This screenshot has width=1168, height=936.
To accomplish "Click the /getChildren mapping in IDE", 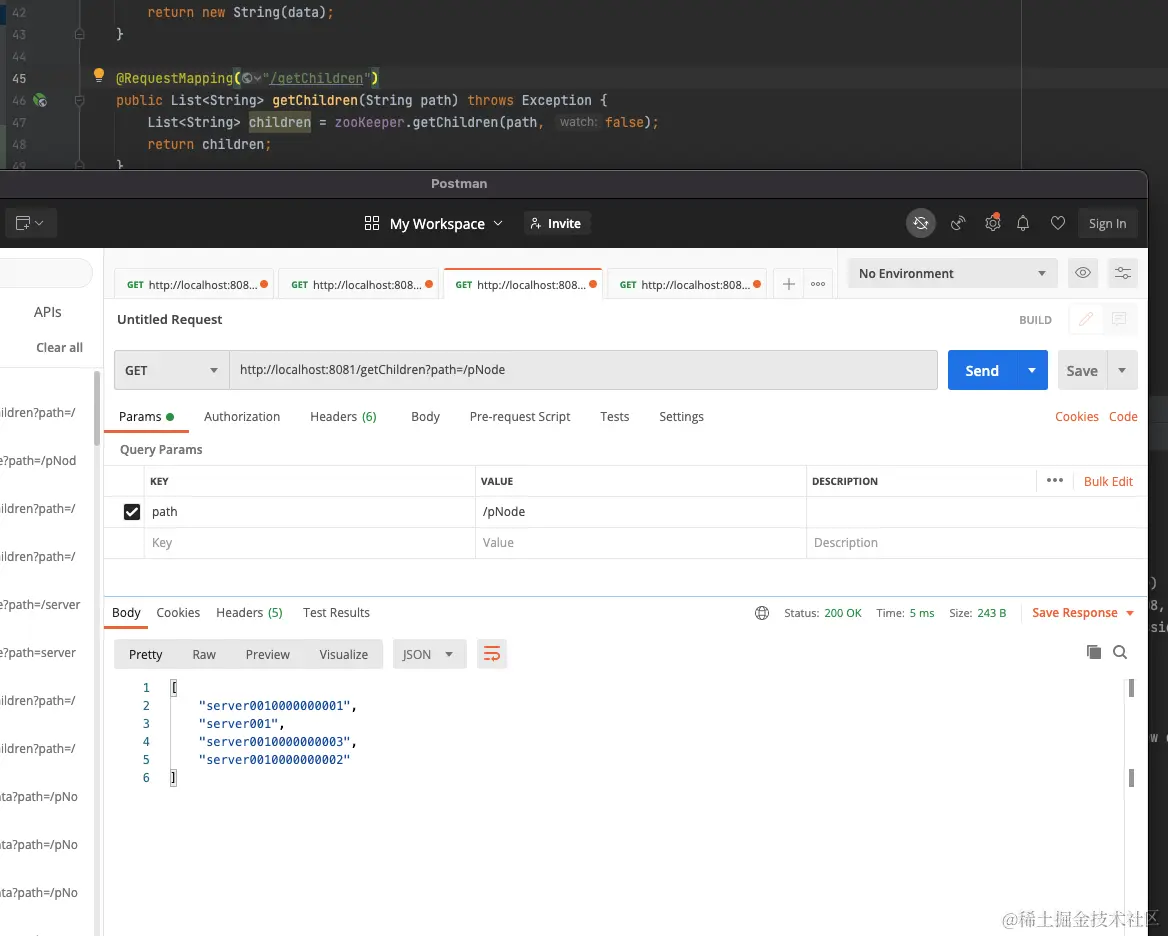I will (317, 78).
